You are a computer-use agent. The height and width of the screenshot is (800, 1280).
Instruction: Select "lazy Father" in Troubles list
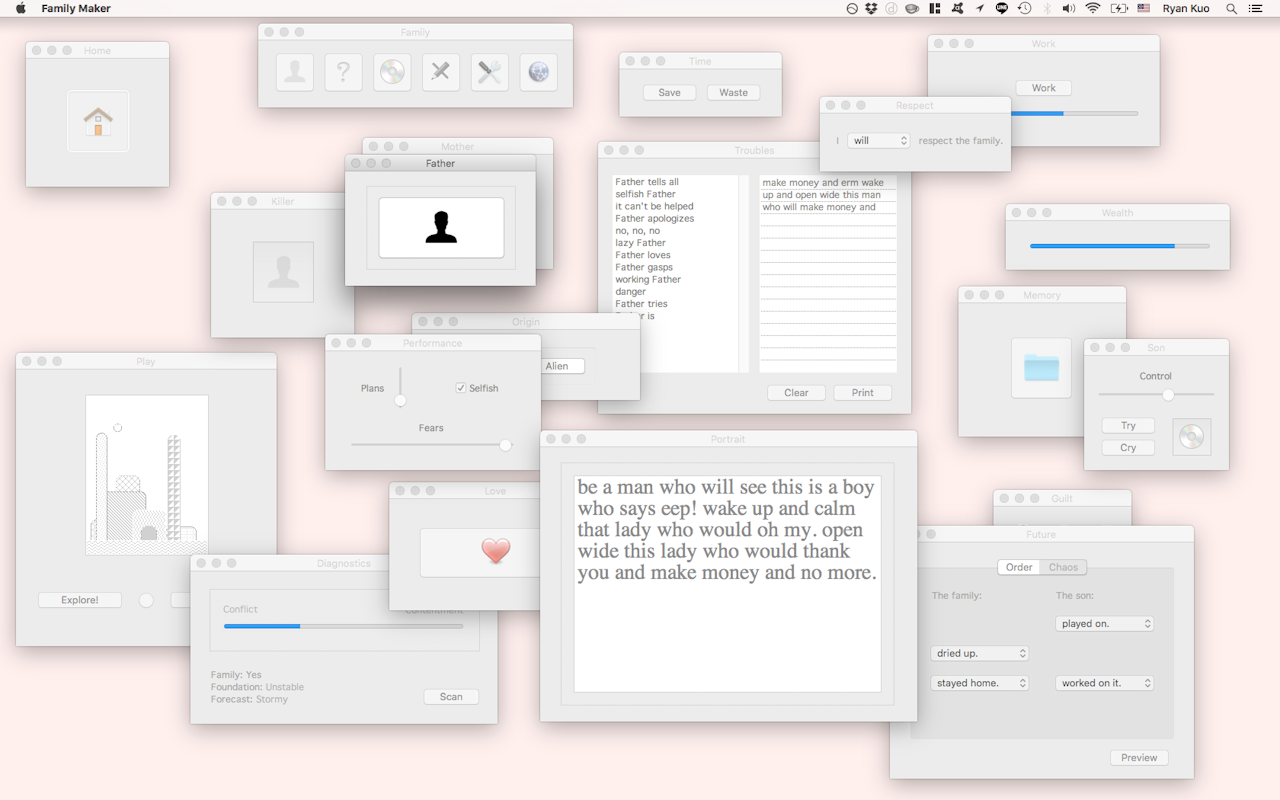(x=640, y=243)
